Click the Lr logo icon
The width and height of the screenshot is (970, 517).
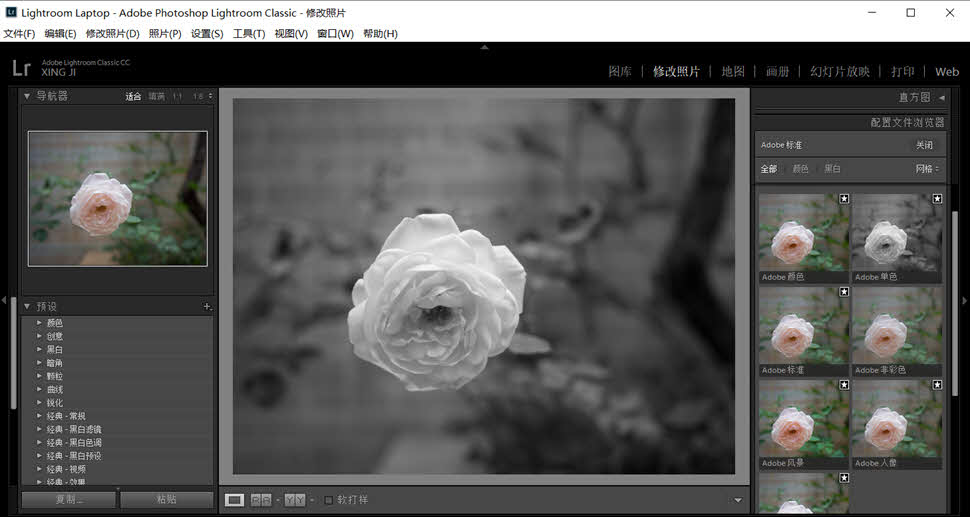click(x=21, y=68)
